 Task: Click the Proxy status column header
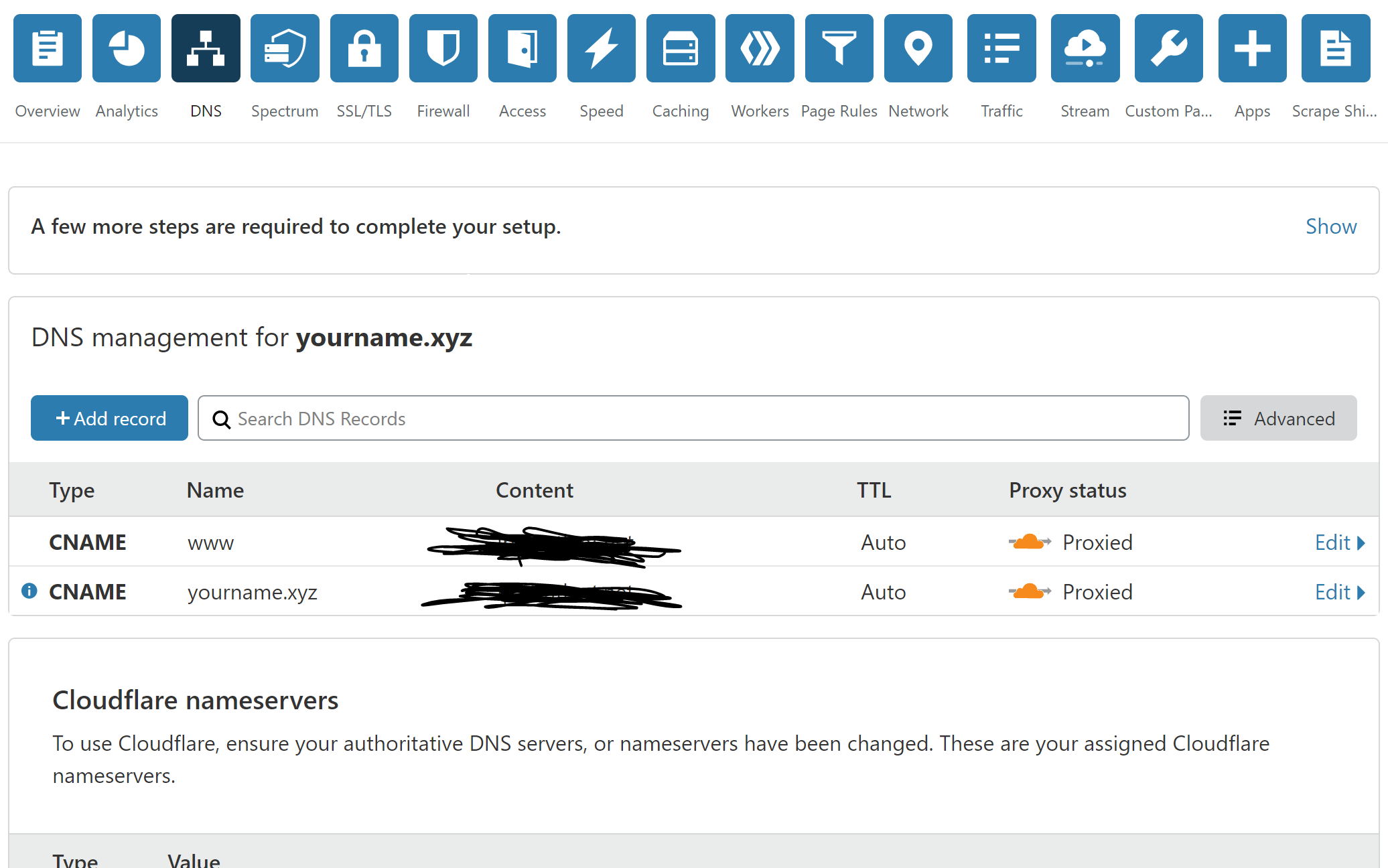1068,490
